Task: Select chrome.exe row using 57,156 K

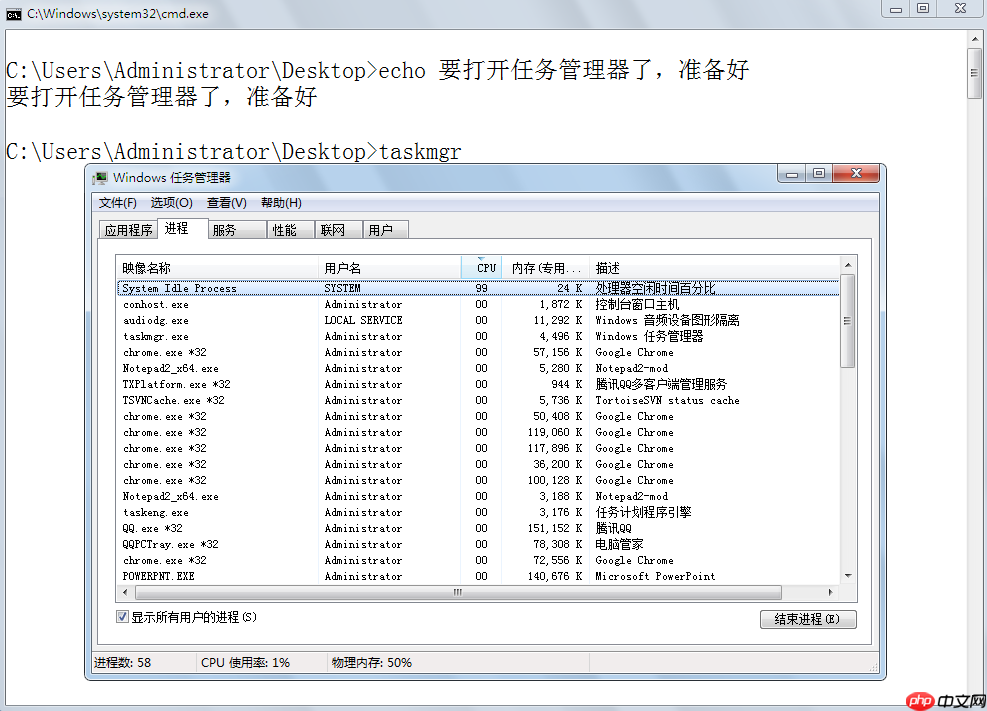Action: point(478,352)
